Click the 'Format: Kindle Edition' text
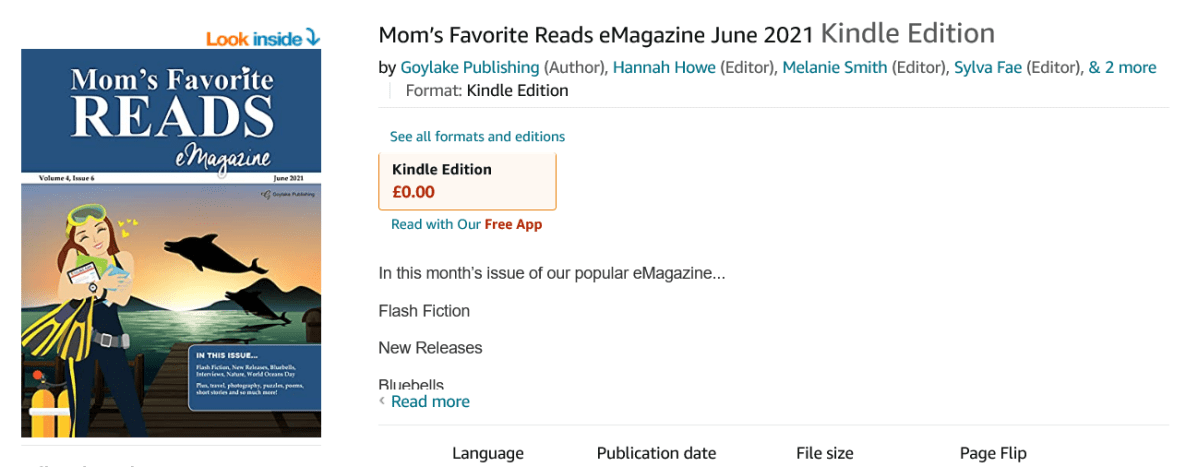1198x467 pixels. pyautogui.click(x=487, y=91)
